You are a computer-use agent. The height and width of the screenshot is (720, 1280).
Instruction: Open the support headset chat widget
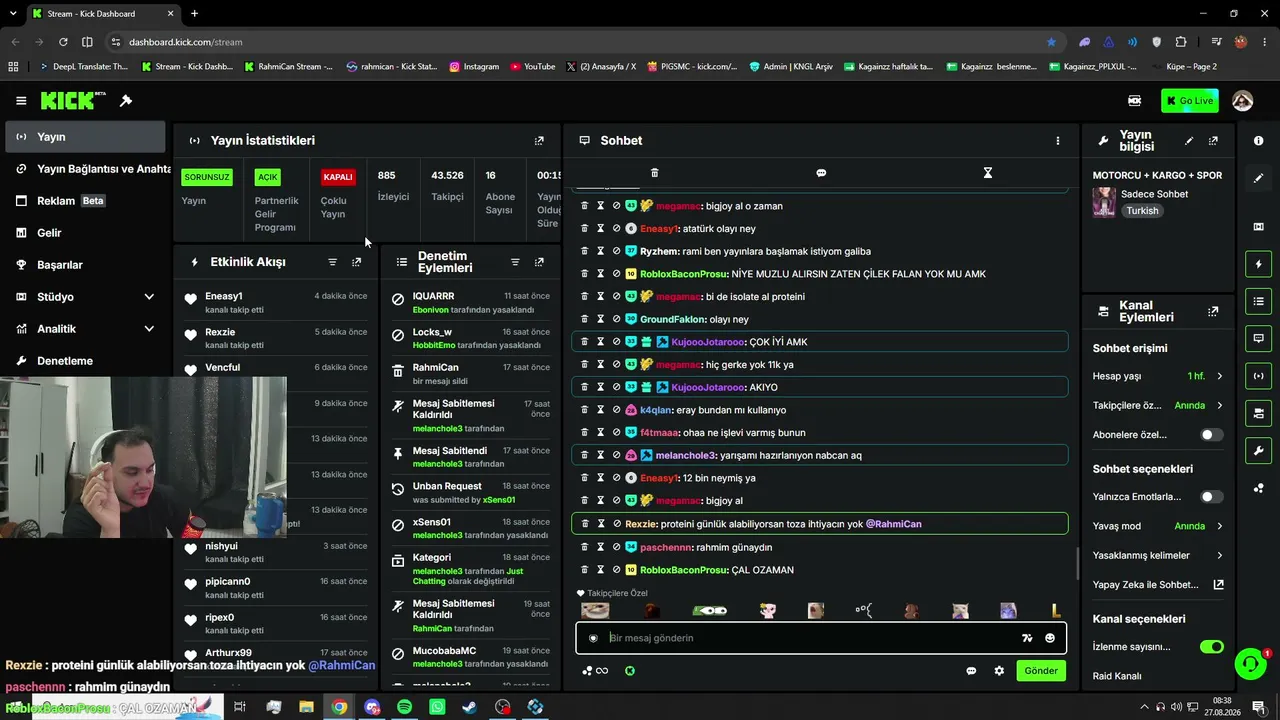(x=1250, y=663)
